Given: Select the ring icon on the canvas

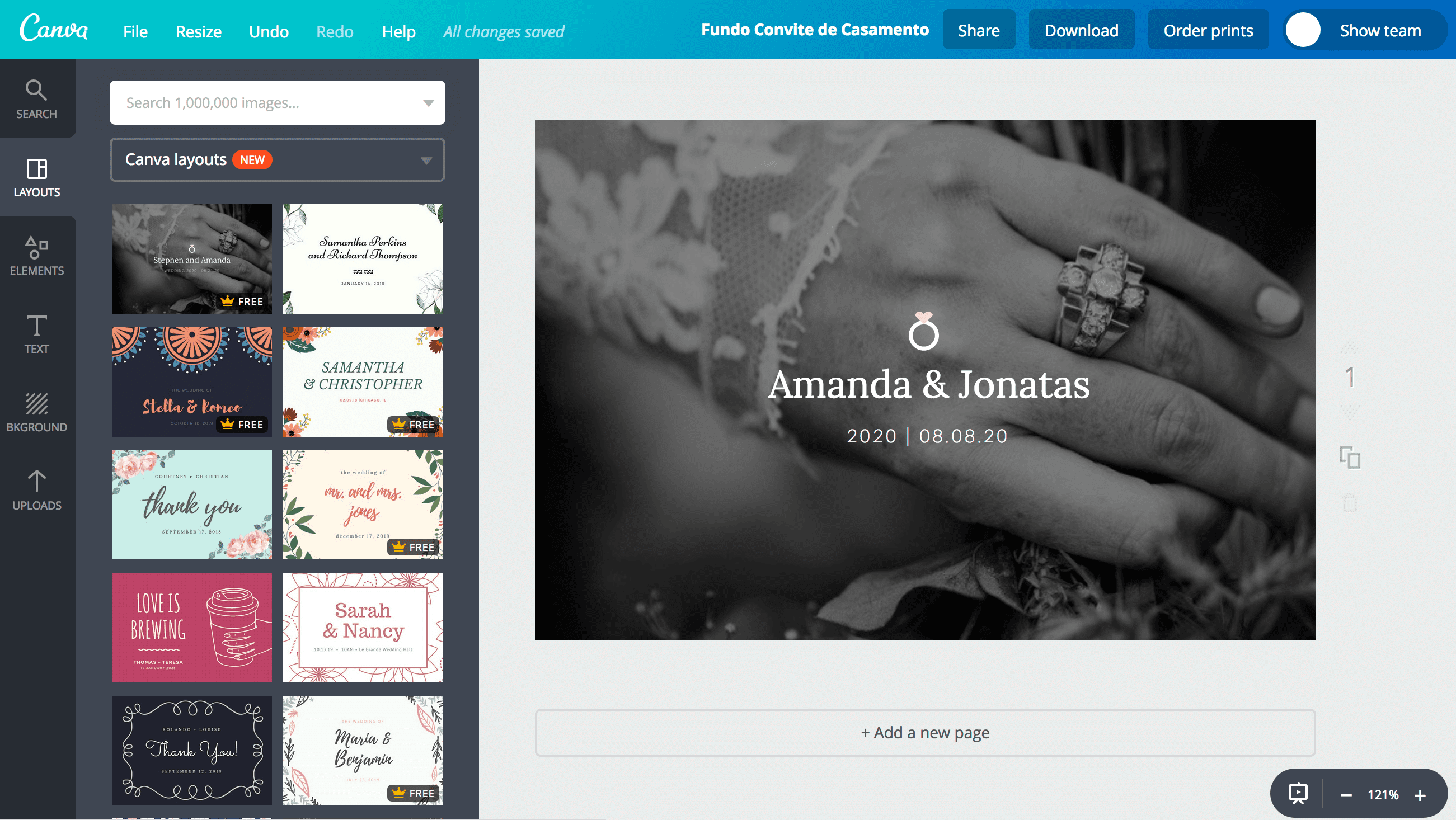Looking at the screenshot, I should 923,331.
